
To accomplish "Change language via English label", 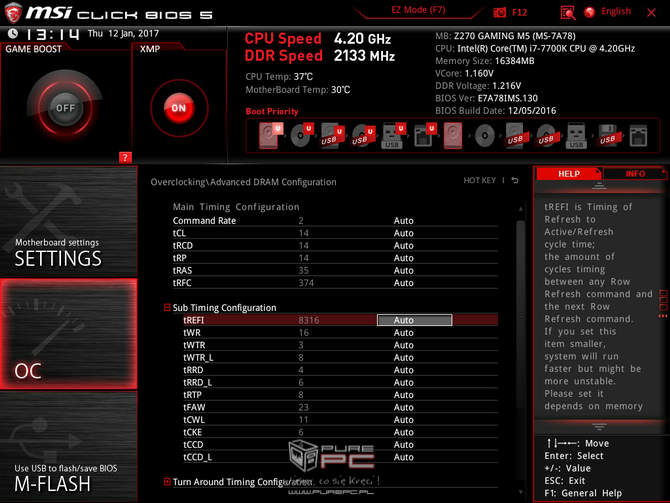I will (616, 12).
